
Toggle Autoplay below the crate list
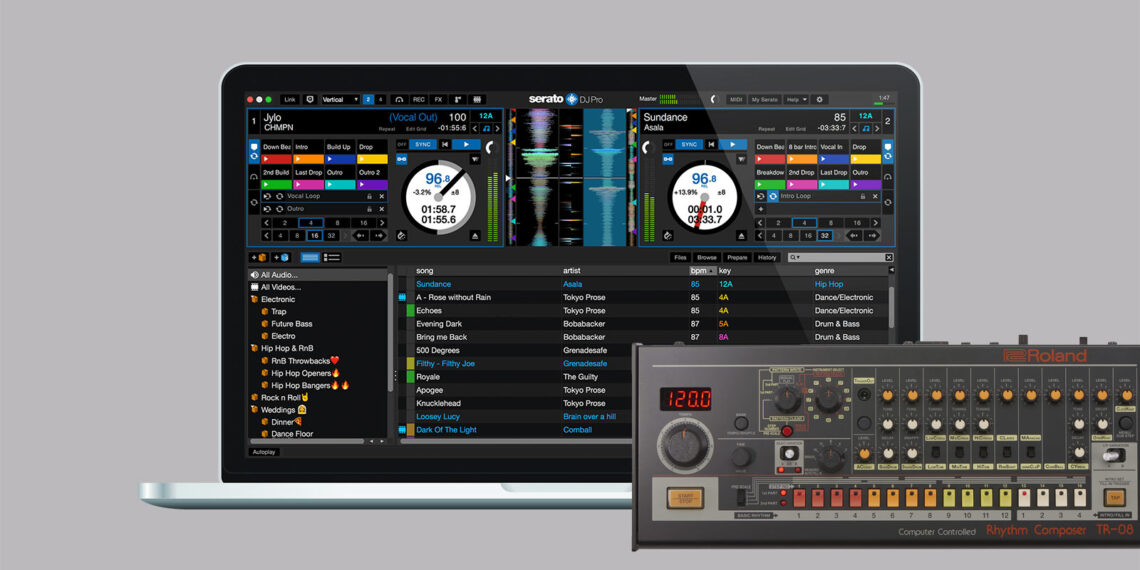click(x=264, y=451)
